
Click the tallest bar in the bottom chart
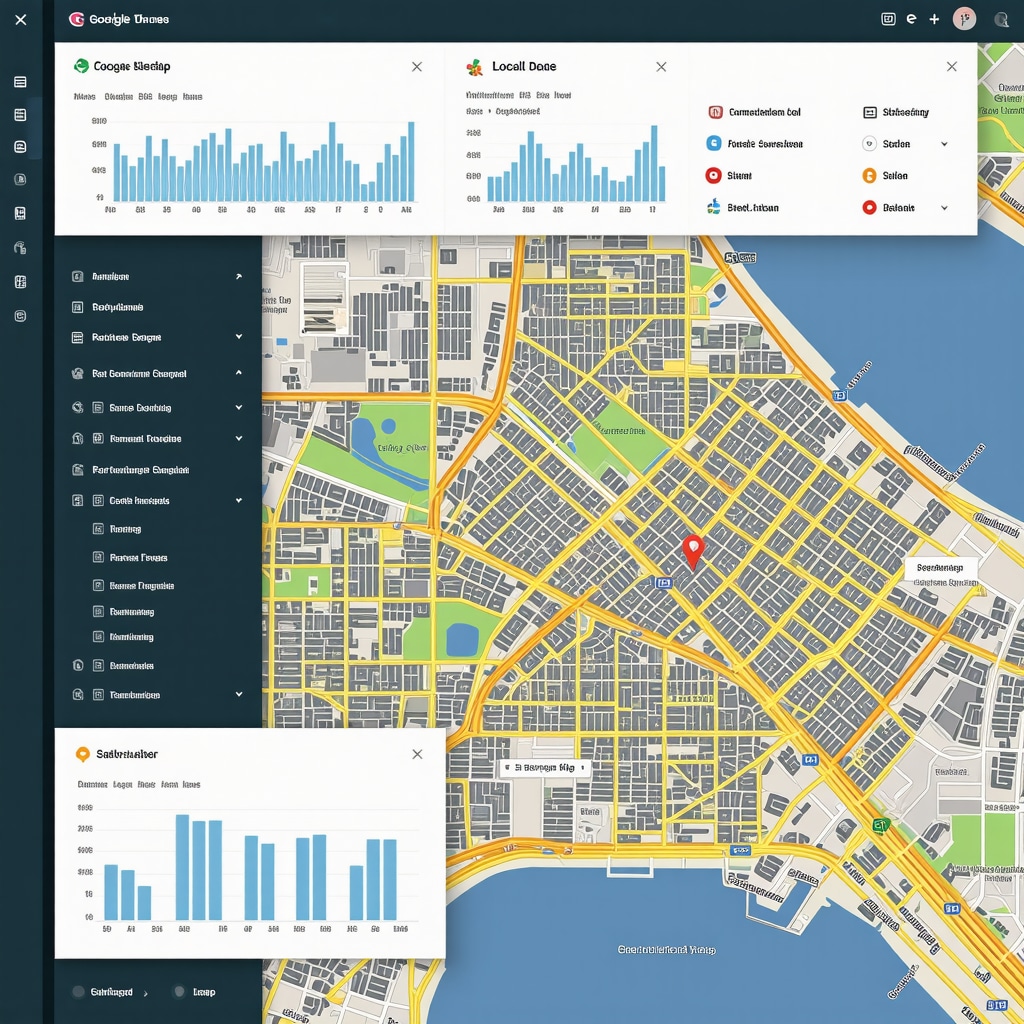[182, 867]
